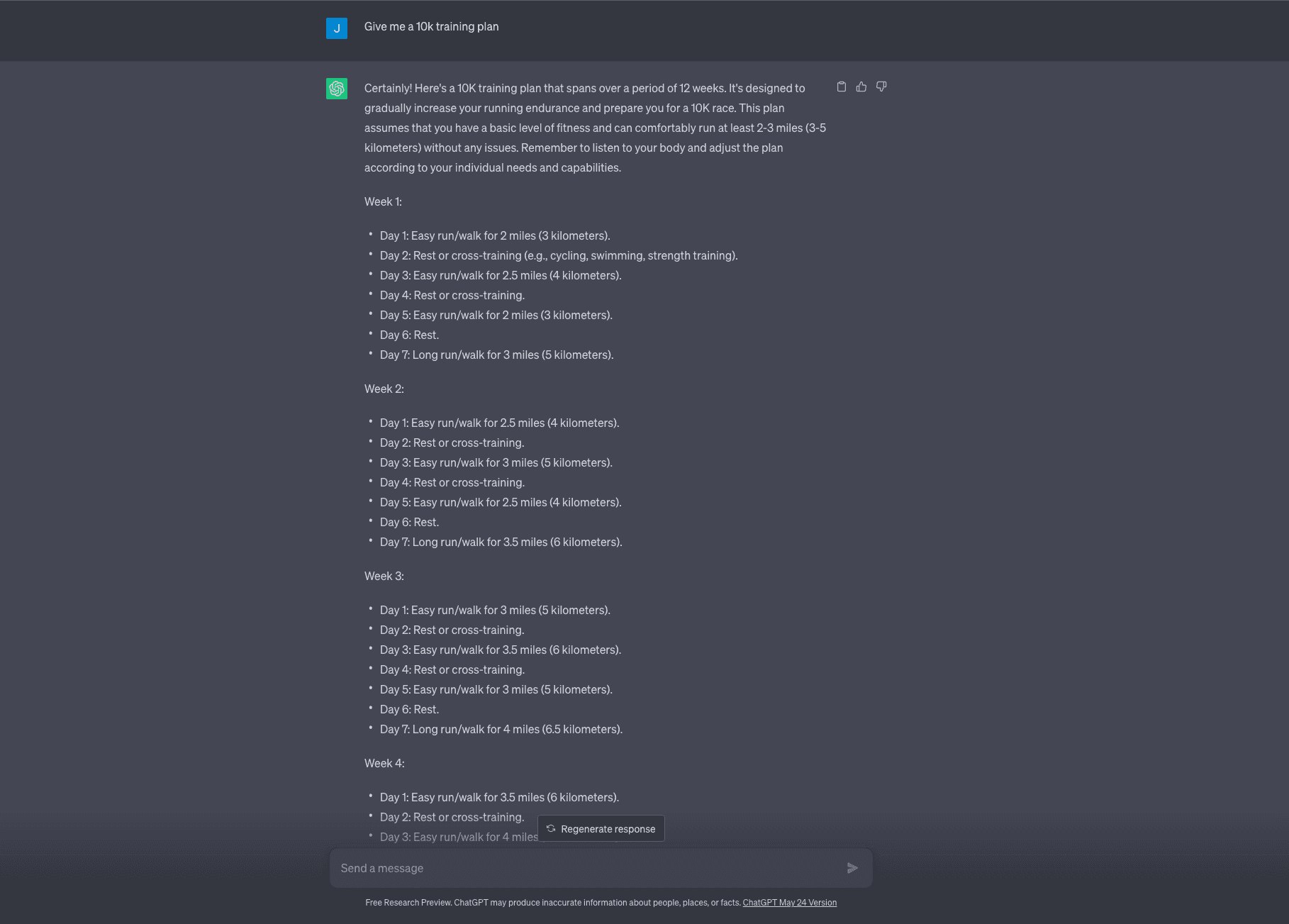This screenshot has height=924, width=1289.
Task: Click the Week 3 heading
Action: click(384, 577)
